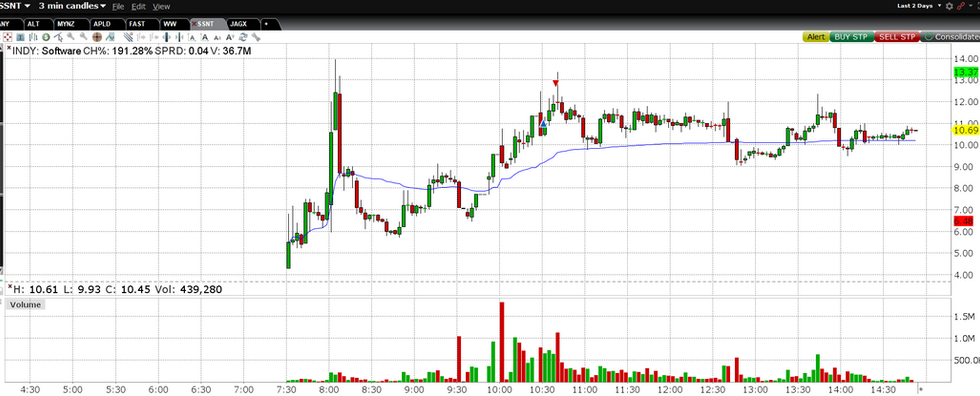
Task: Click the yellow Alert button
Action: 816,37
